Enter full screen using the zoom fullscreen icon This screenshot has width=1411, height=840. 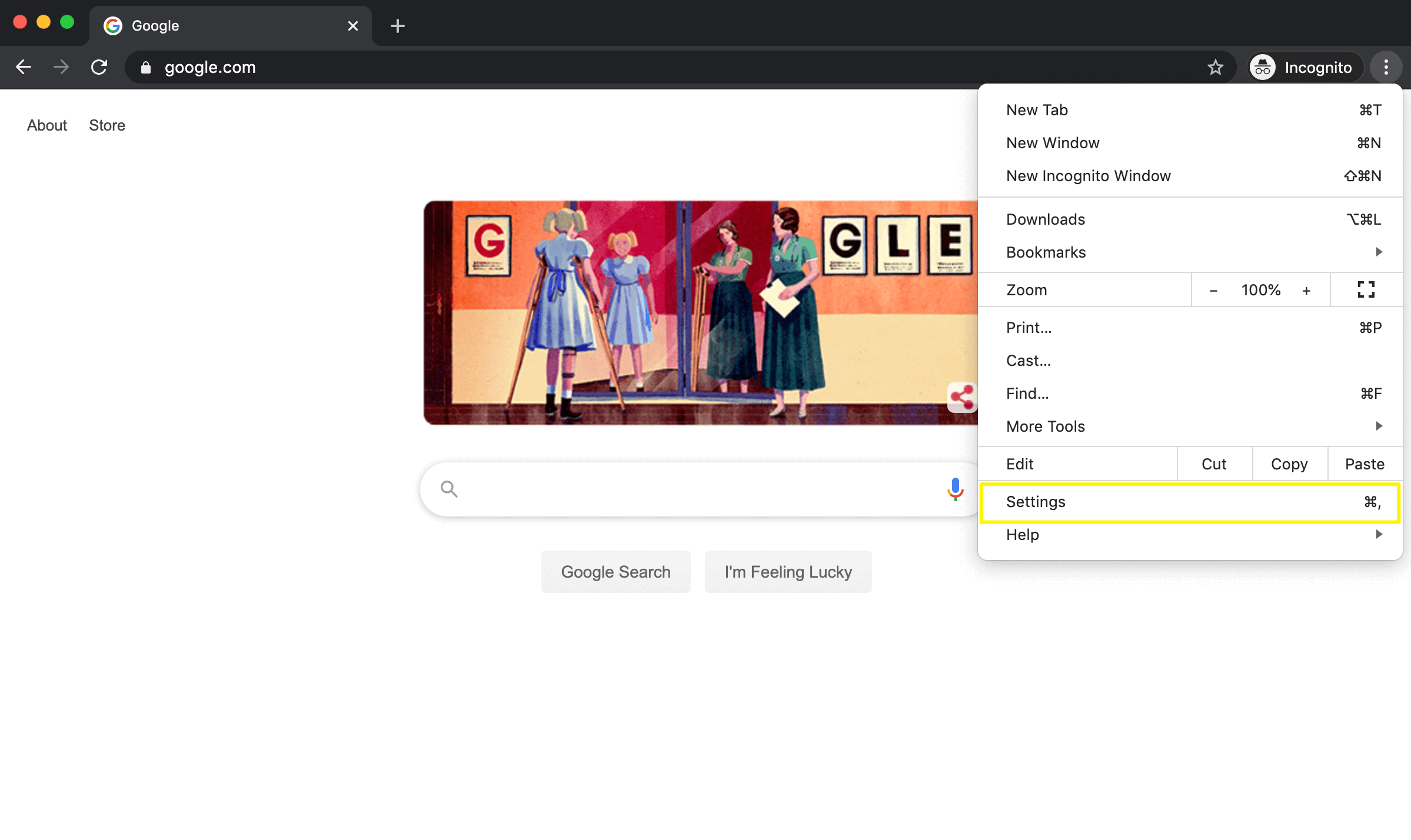pyautogui.click(x=1366, y=289)
